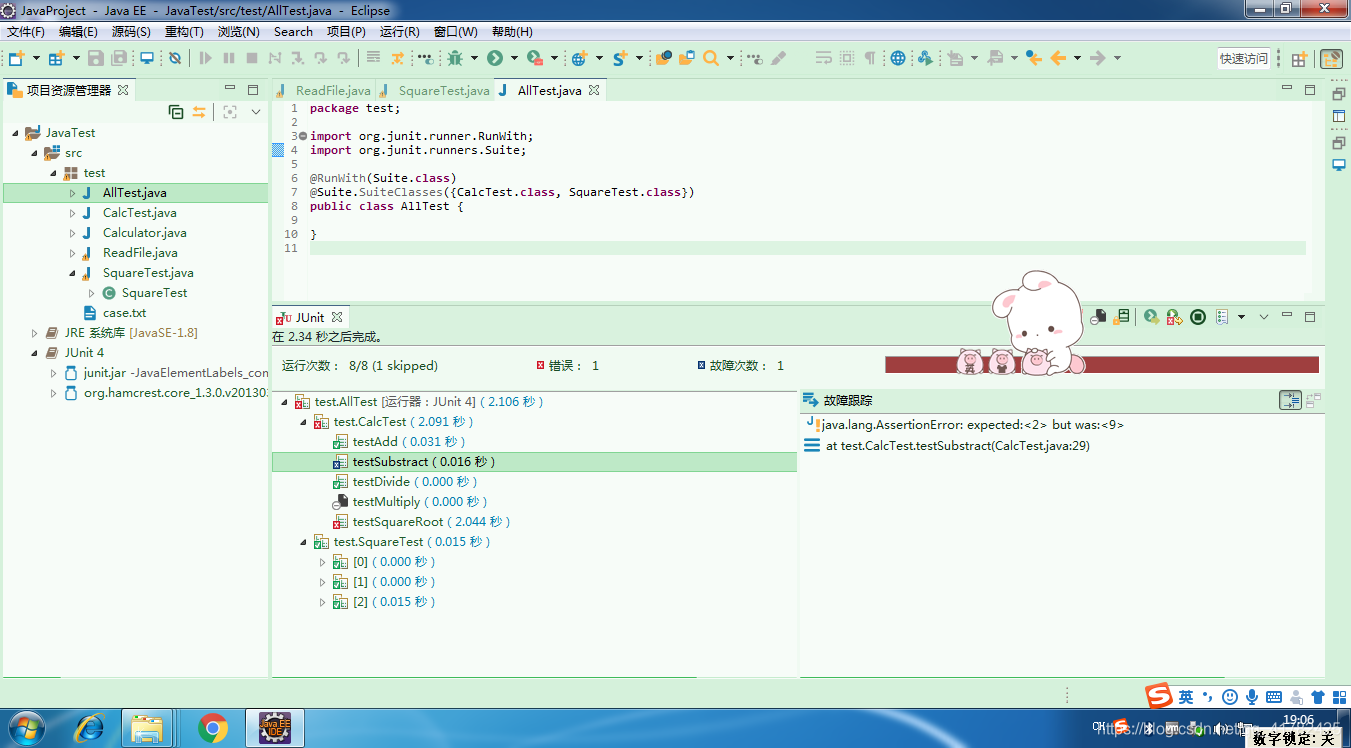
Task: Click the Quick Access field
Action: pos(1243,58)
